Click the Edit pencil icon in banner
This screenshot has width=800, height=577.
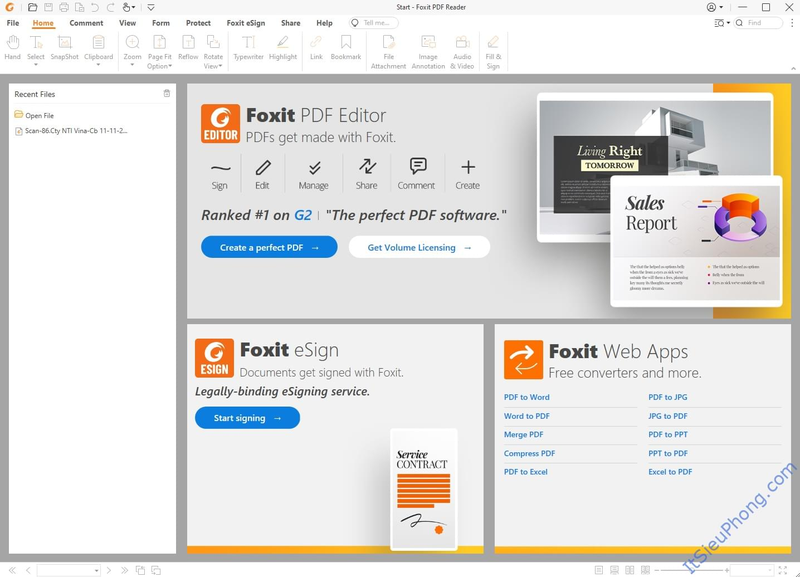[263, 167]
